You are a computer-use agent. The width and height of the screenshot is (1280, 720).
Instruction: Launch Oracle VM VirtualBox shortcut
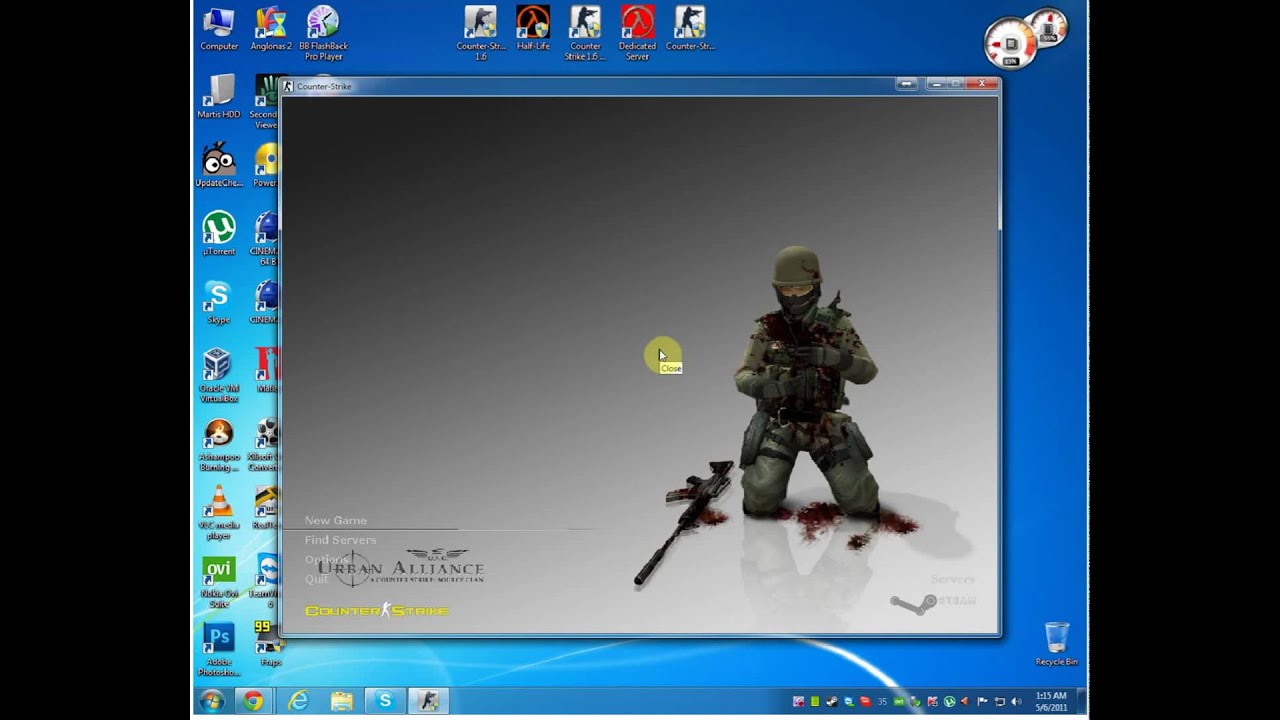click(x=218, y=375)
